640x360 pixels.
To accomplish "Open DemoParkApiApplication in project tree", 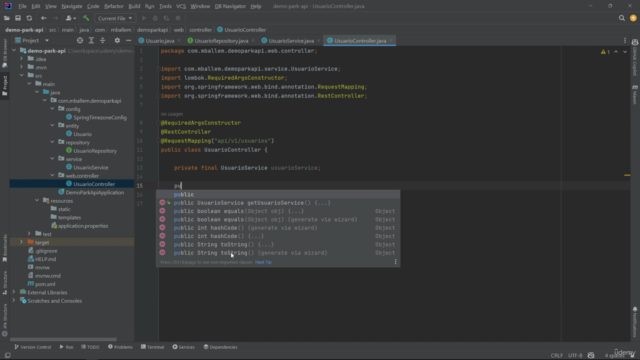I will tap(95, 192).
